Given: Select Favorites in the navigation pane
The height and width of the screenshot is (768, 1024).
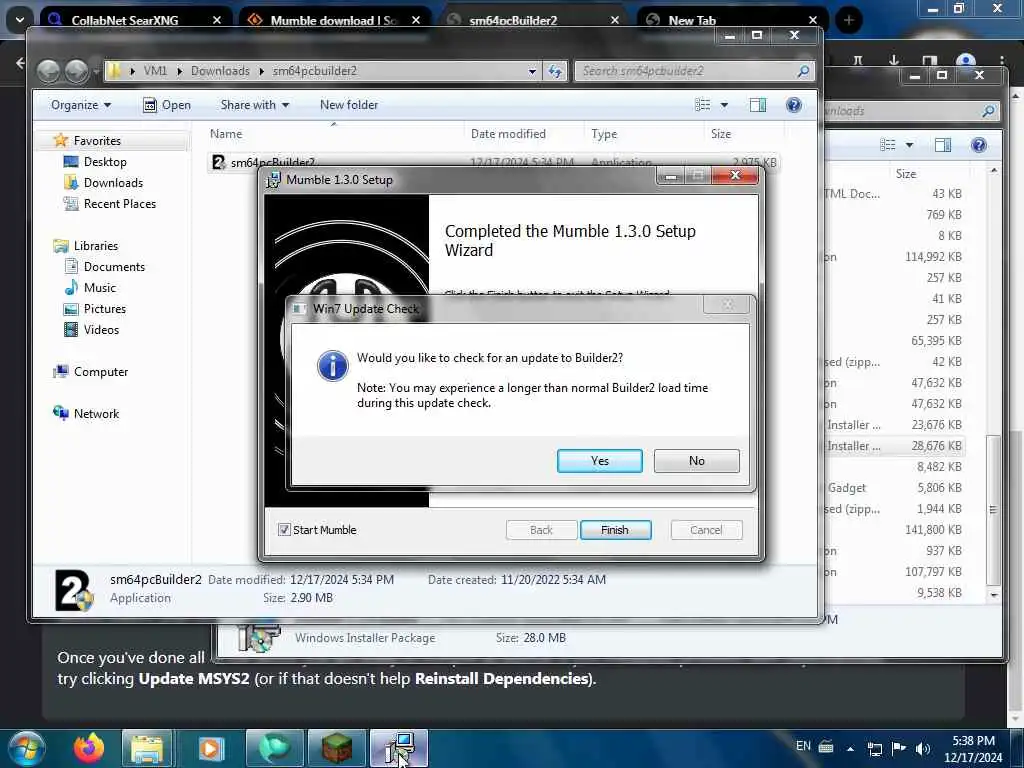Looking at the screenshot, I should pos(97,140).
